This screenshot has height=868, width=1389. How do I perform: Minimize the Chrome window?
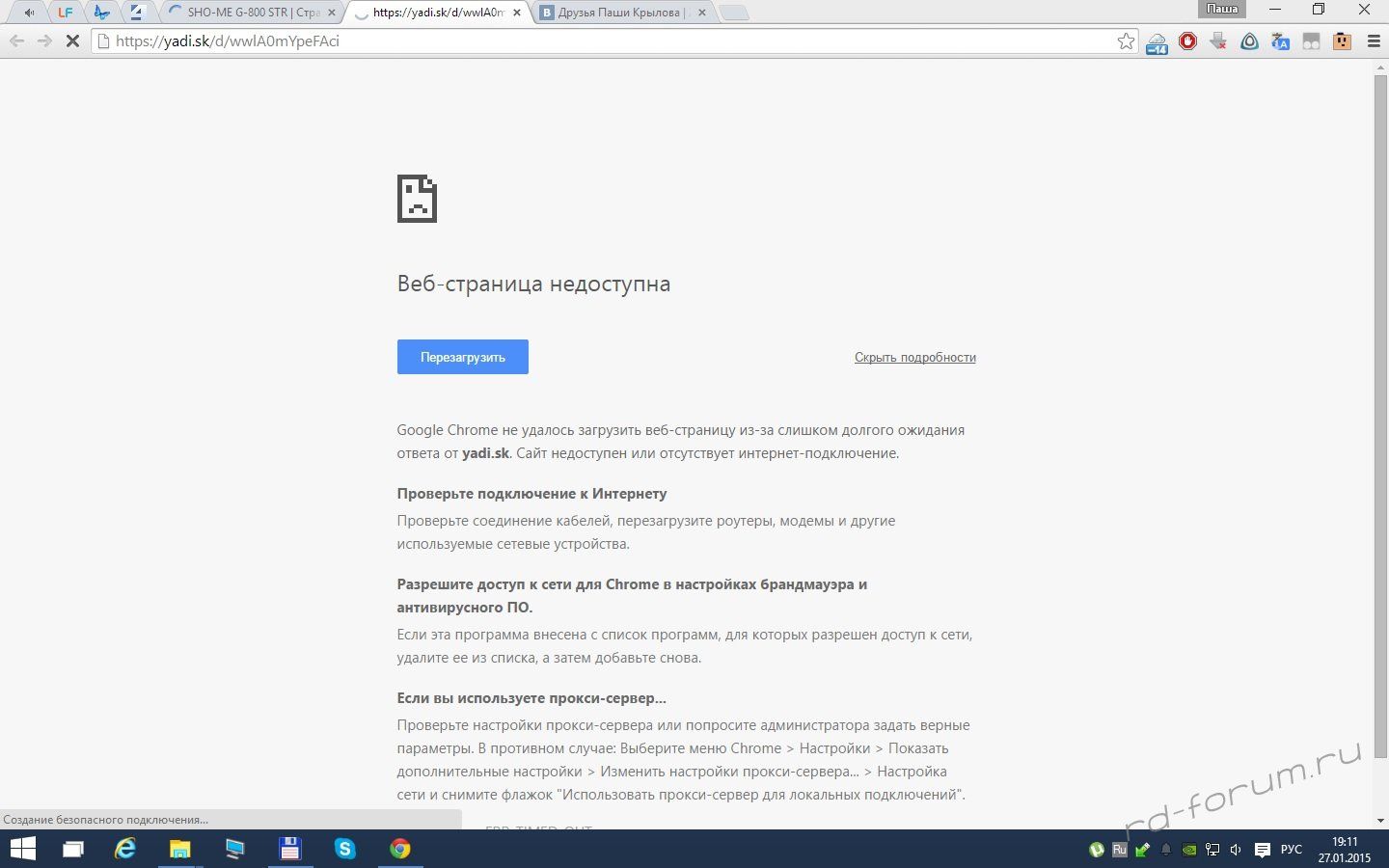1276,10
